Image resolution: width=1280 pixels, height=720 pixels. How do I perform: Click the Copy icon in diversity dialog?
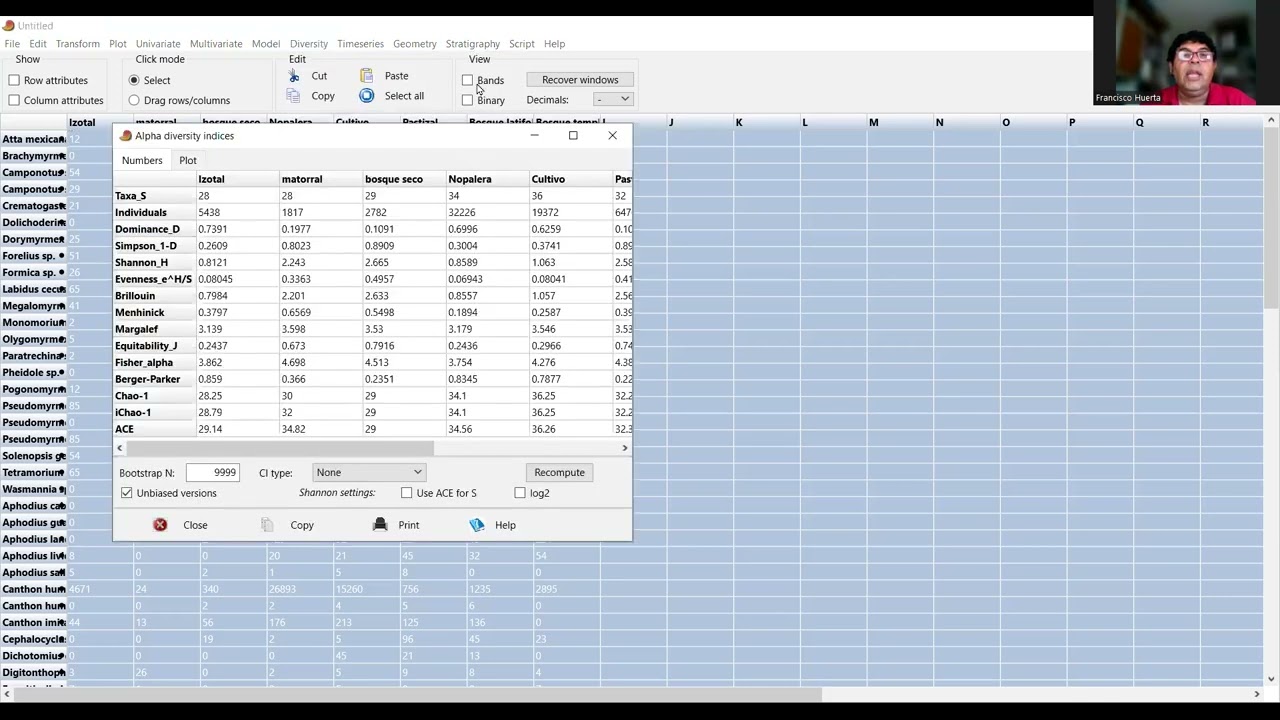[x=267, y=525]
